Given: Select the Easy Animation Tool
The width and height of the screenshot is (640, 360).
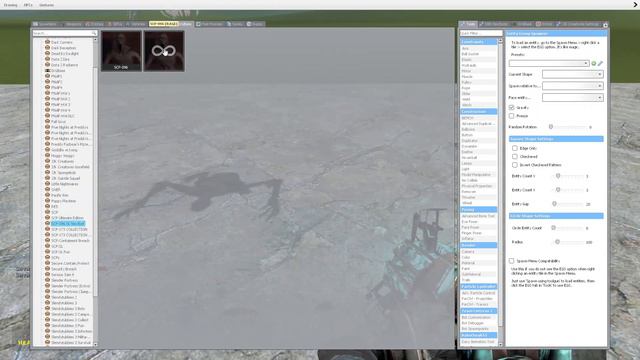Looking at the screenshot, I should (x=478, y=342).
